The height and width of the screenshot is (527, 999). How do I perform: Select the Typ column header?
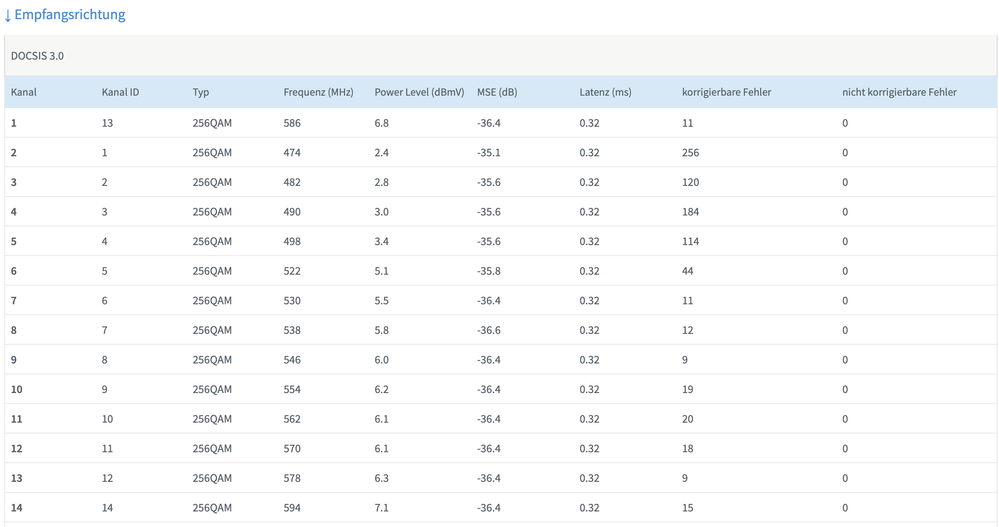pos(201,92)
